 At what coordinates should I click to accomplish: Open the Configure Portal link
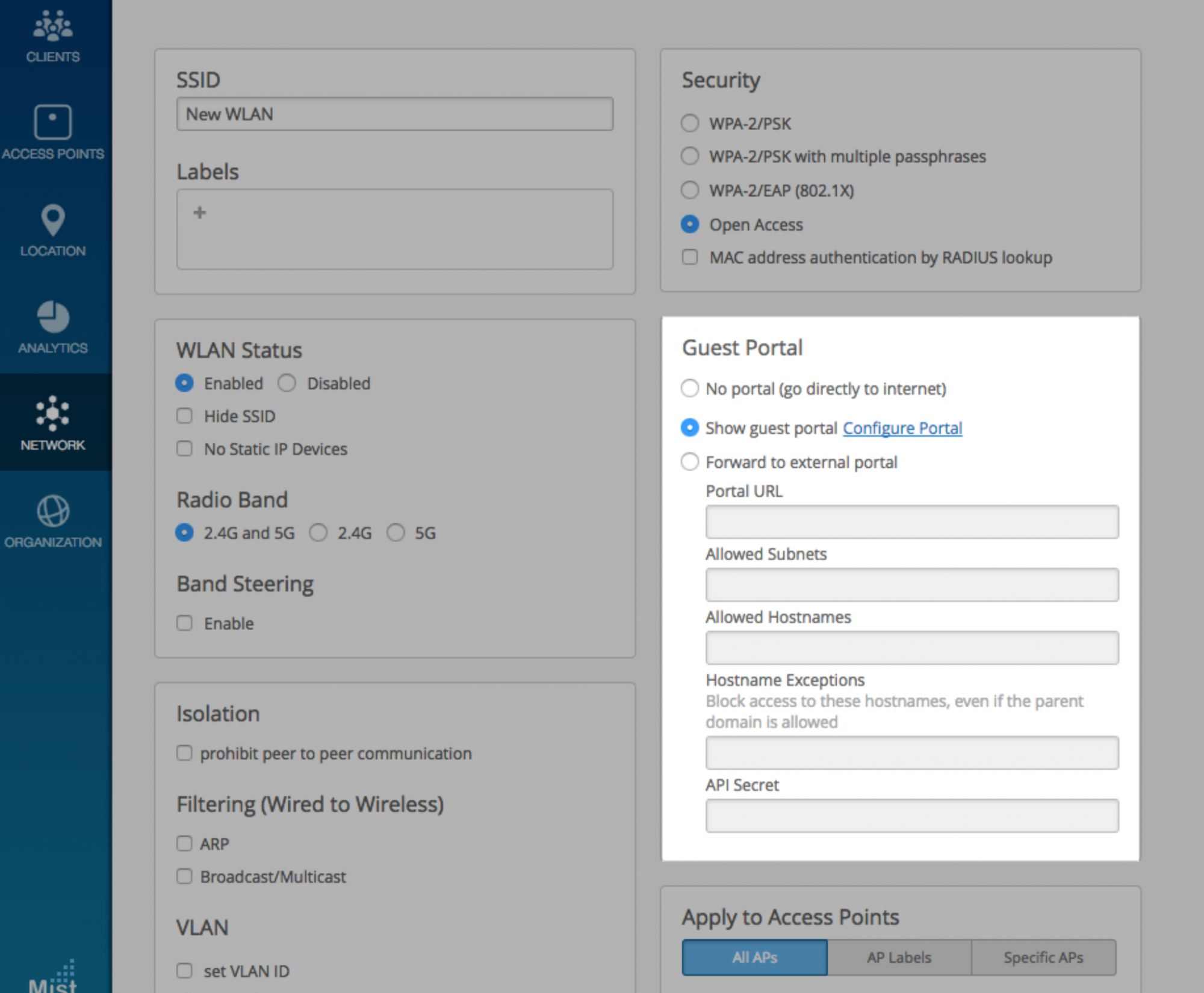pyautogui.click(x=902, y=428)
